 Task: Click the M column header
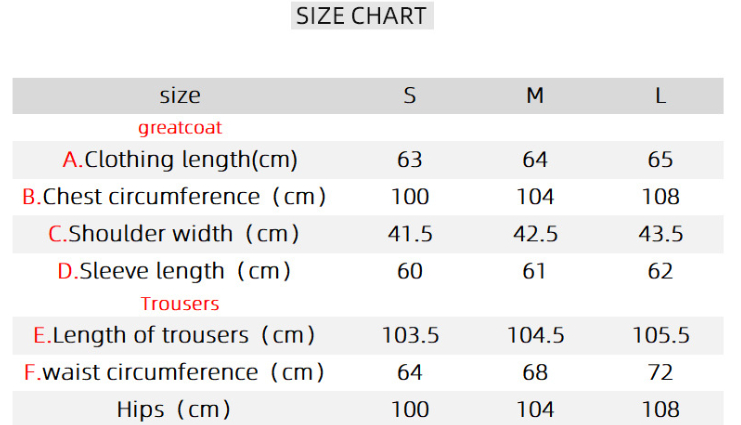pos(535,96)
